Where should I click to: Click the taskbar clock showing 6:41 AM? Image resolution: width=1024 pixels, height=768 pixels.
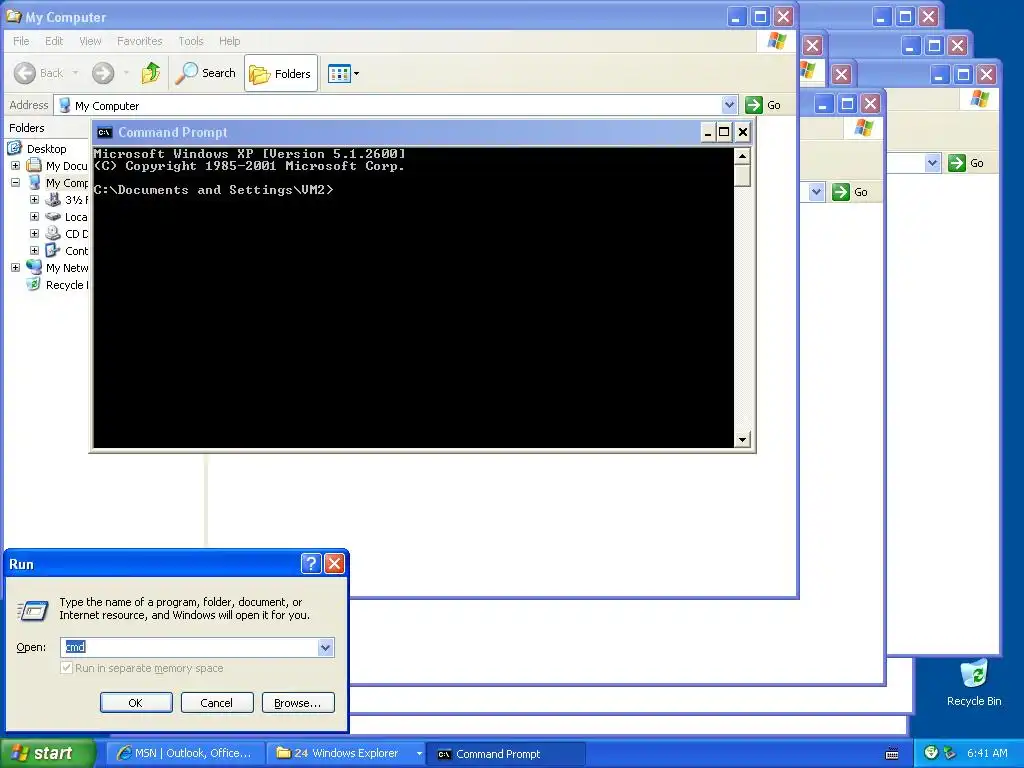click(x=987, y=753)
